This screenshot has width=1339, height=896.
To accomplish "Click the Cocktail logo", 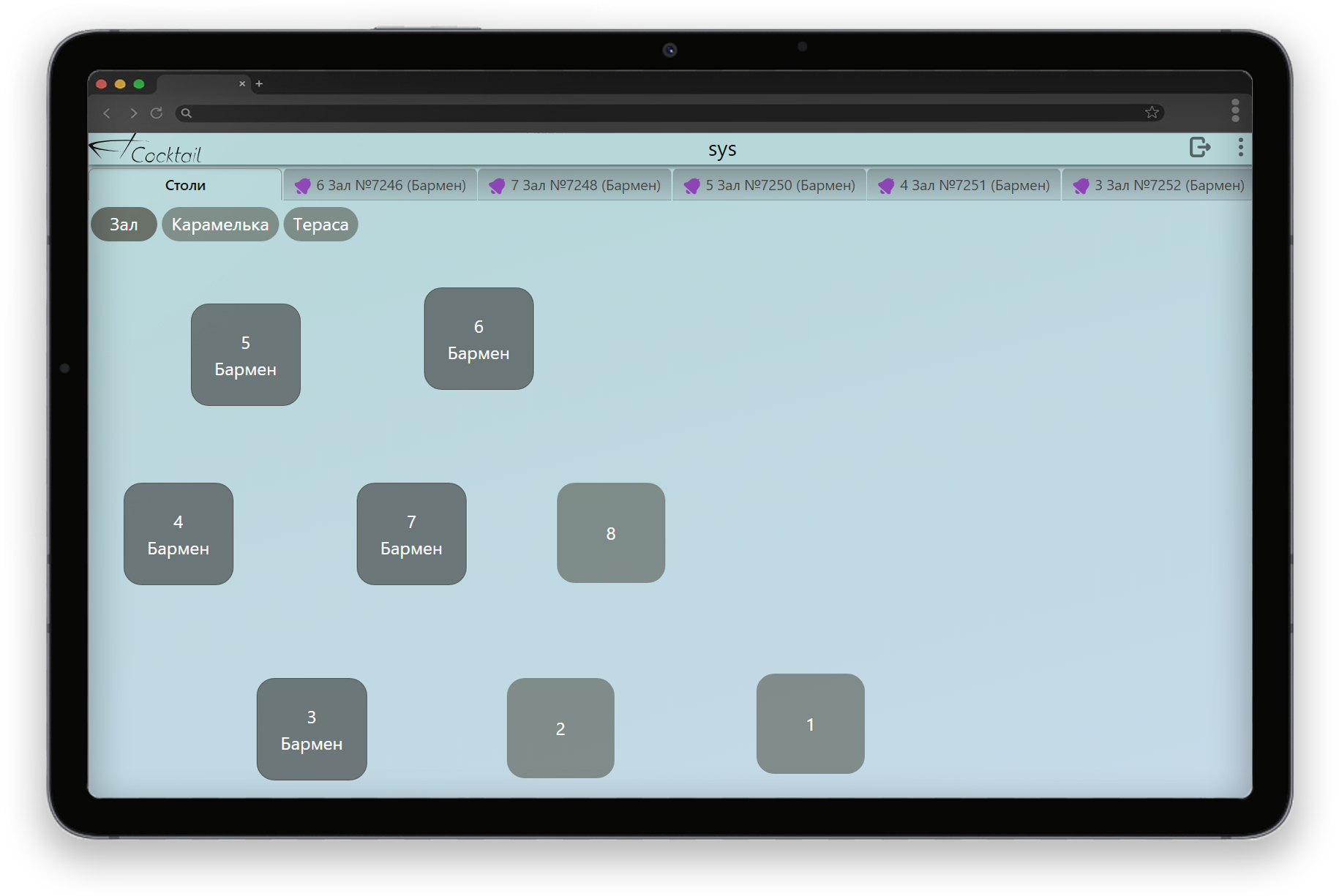I will click(146, 149).
